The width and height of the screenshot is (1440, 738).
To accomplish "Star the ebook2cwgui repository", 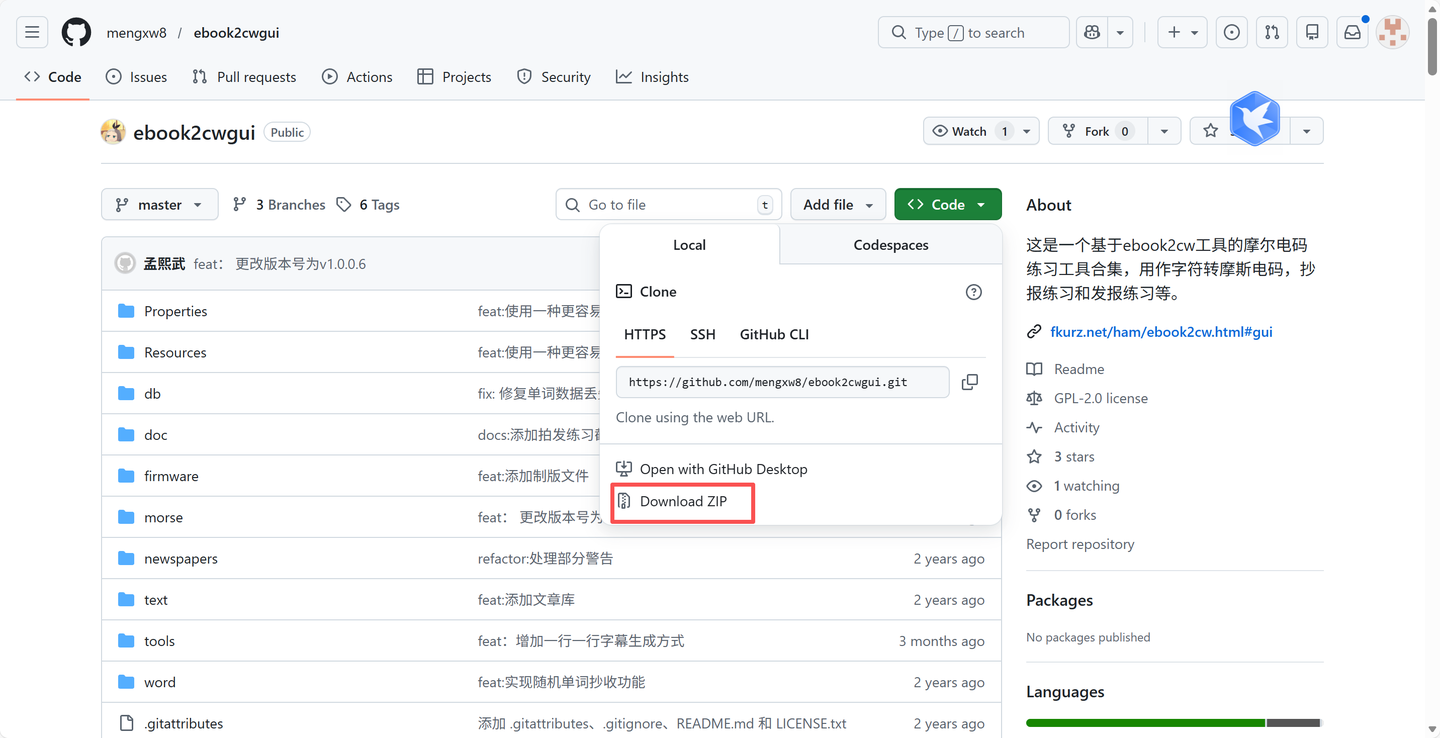I will pyautogui.click(x=1211, y=131).
